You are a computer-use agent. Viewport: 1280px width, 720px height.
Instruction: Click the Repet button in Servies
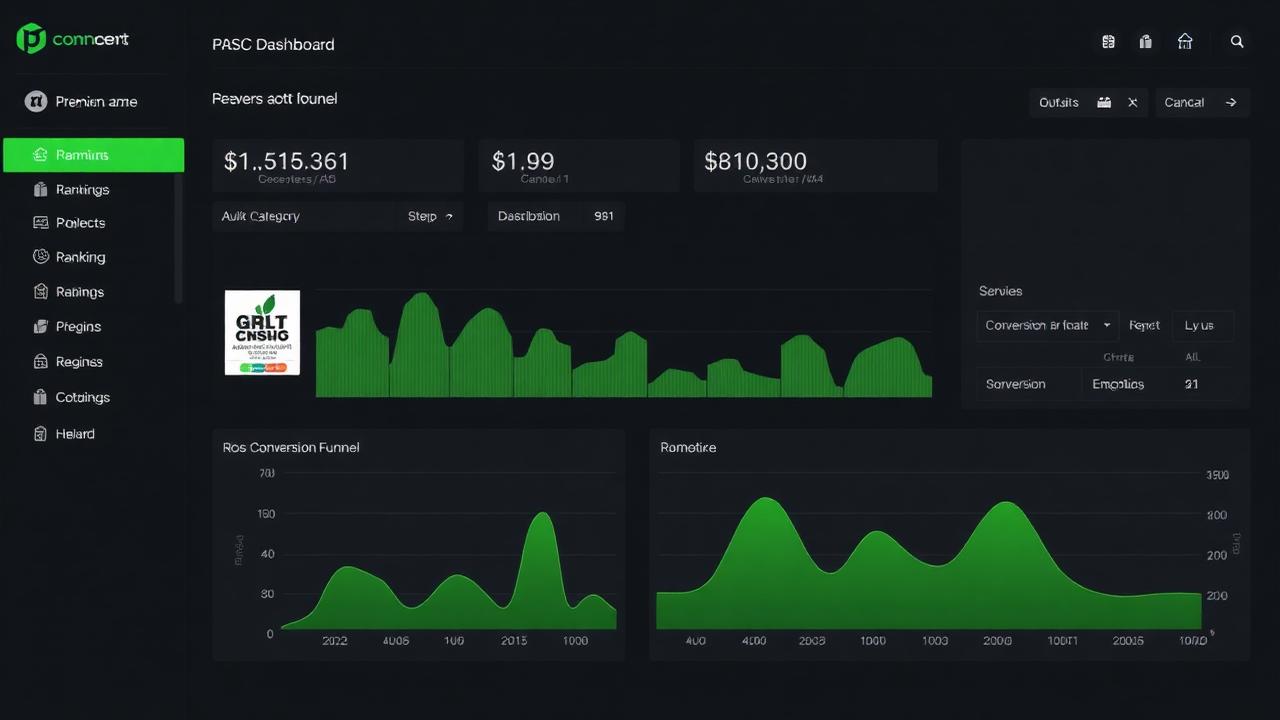click(1144, 326)
